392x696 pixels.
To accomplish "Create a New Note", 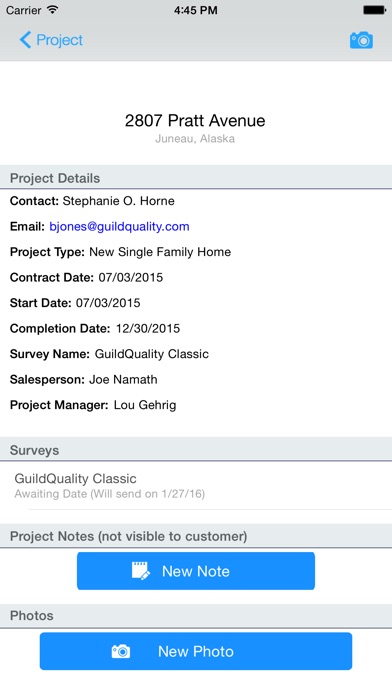I will coord(196,571).
